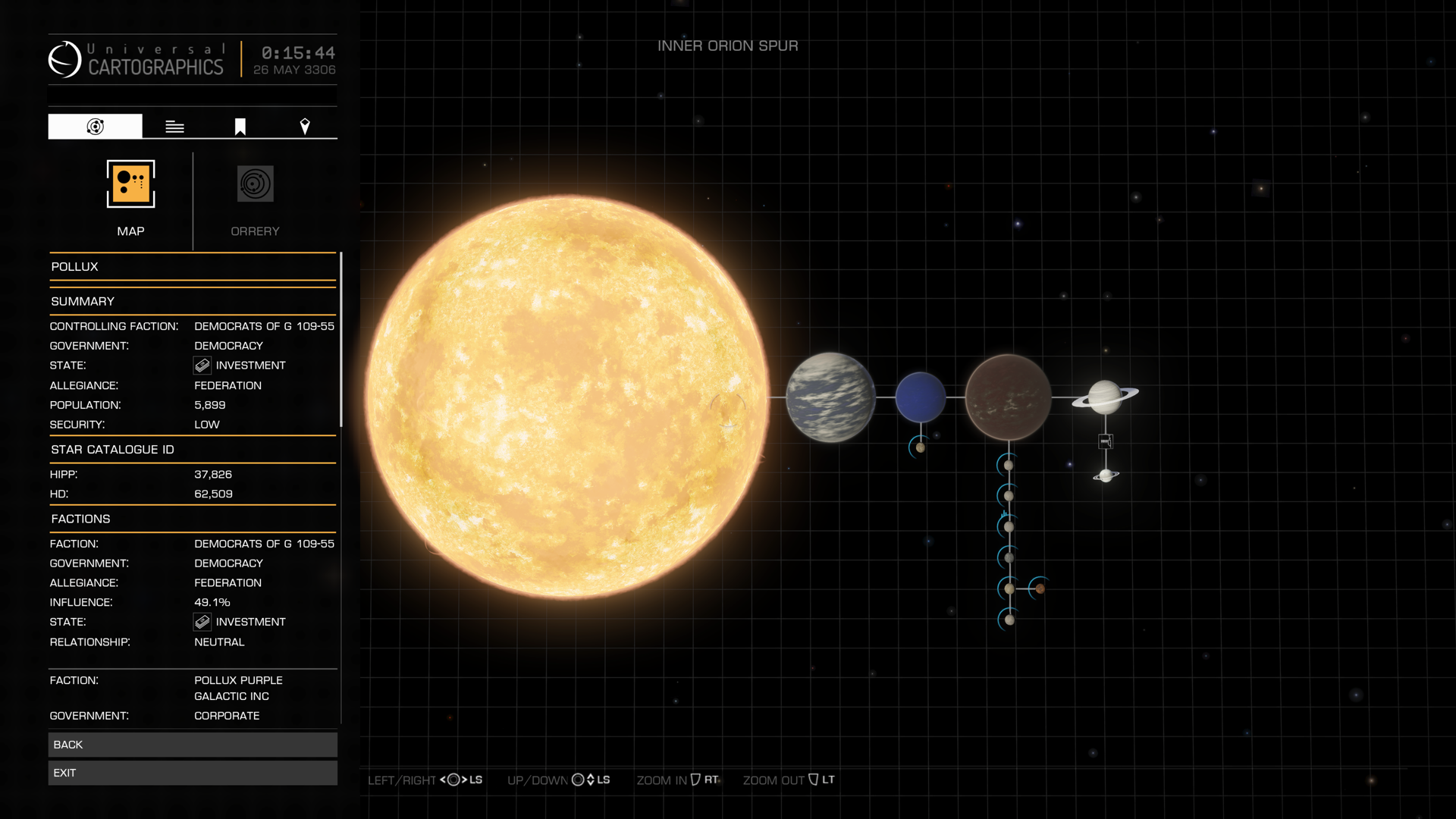This screenshot has height=819, width=1456.
Task: Click the info panel scrollbar
Action: 341,340
